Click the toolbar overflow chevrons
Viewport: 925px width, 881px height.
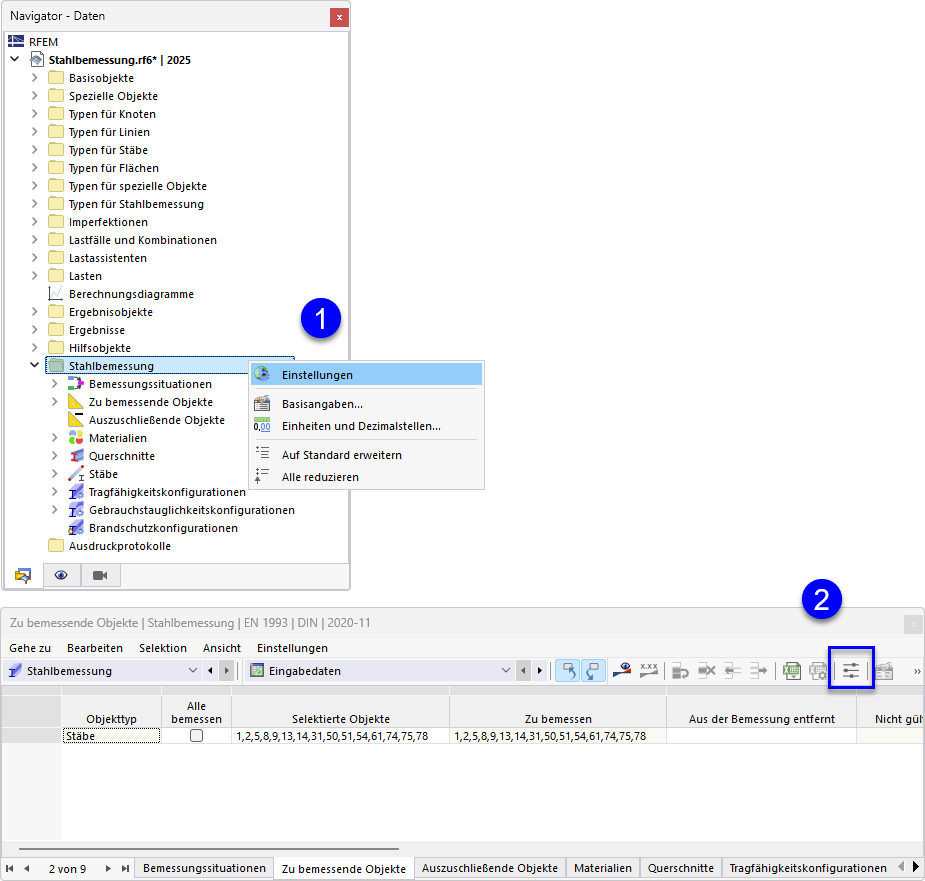coord(917,672)
